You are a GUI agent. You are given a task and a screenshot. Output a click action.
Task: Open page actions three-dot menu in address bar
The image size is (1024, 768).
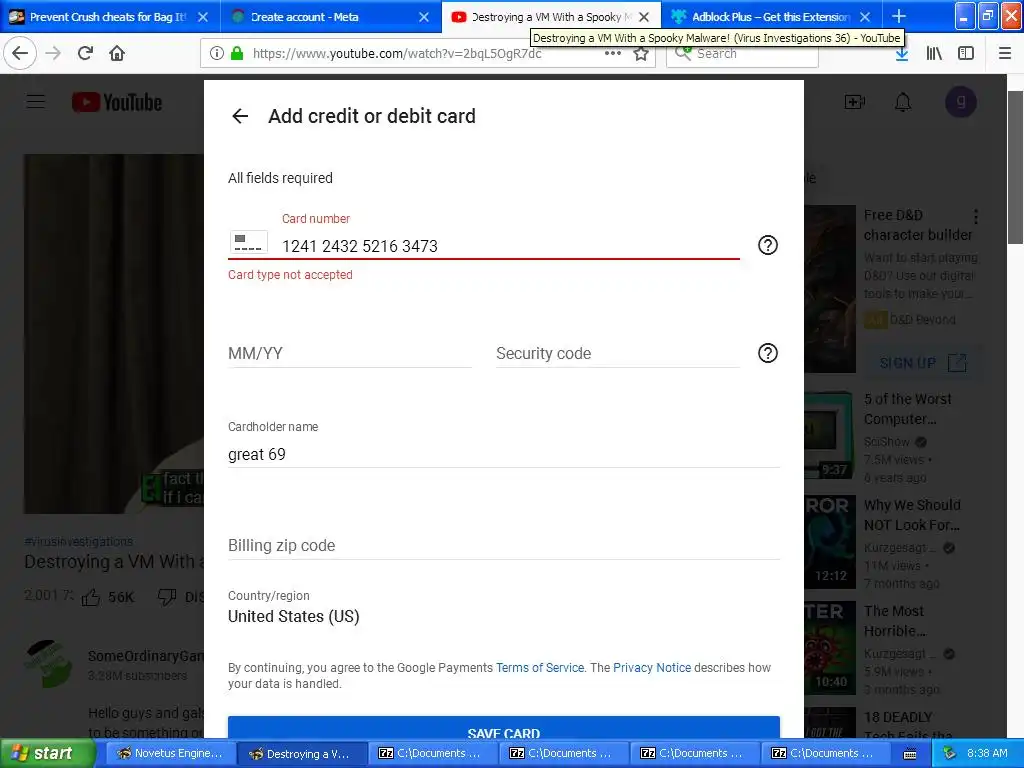[x=613, y=54]
